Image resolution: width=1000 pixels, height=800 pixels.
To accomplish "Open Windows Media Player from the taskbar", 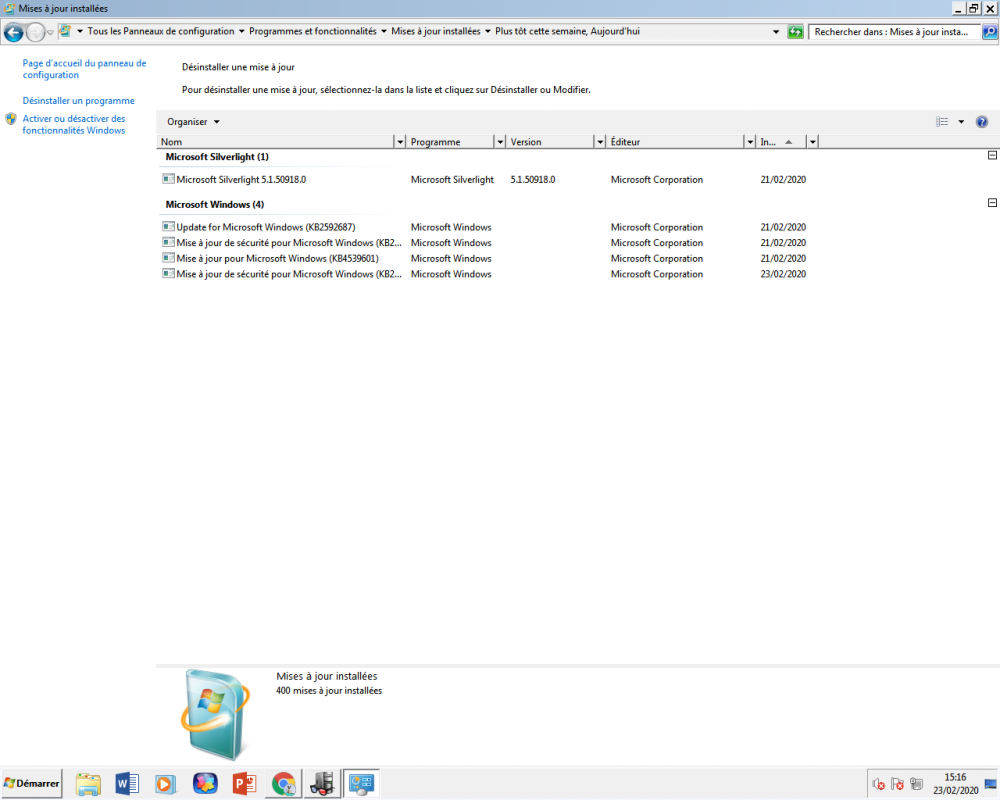I will coord(166,784).
